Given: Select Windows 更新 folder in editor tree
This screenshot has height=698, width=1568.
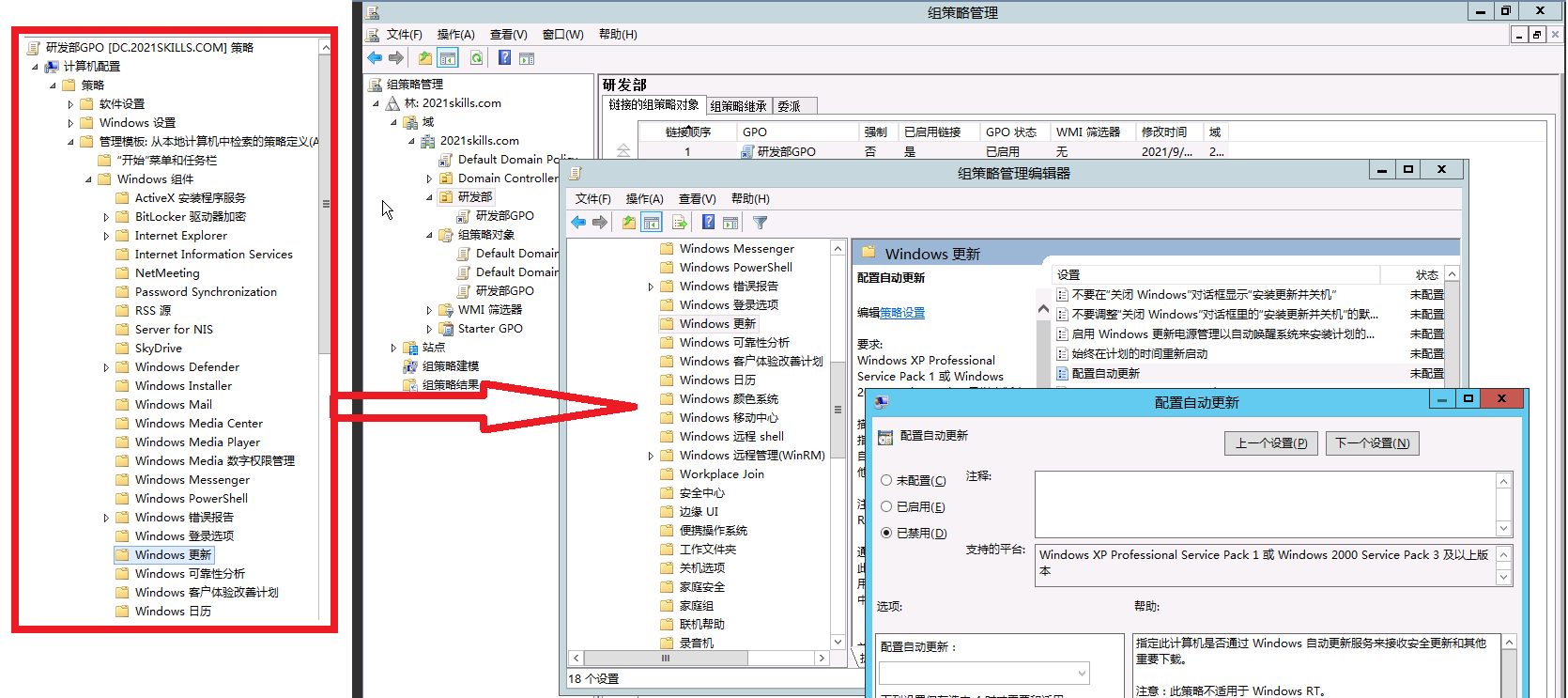Looking at the screenshot, I should pyautogui.click(x=717, y=324).
